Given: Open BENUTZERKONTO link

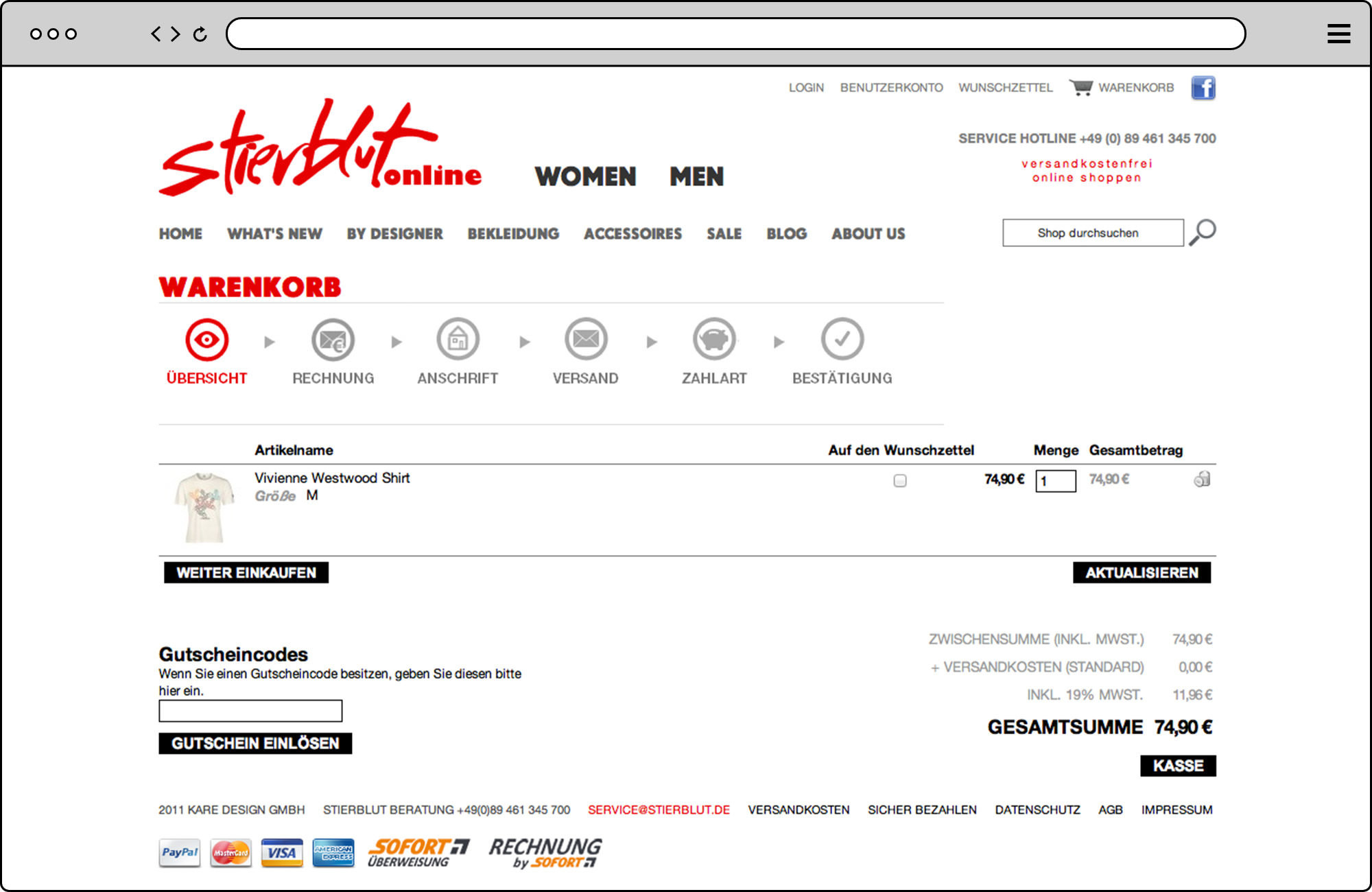Looking at the screenshot, I should (x=891, y=88).
